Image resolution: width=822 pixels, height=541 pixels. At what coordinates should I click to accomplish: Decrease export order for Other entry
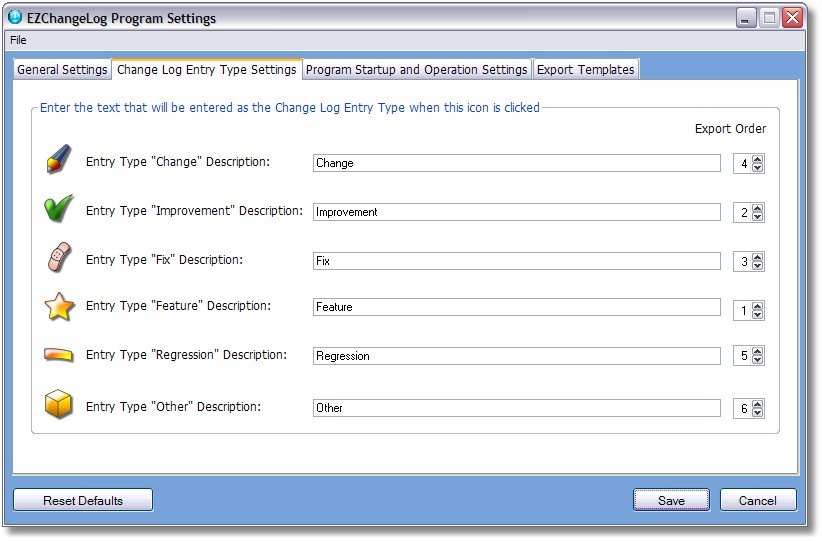758,412
